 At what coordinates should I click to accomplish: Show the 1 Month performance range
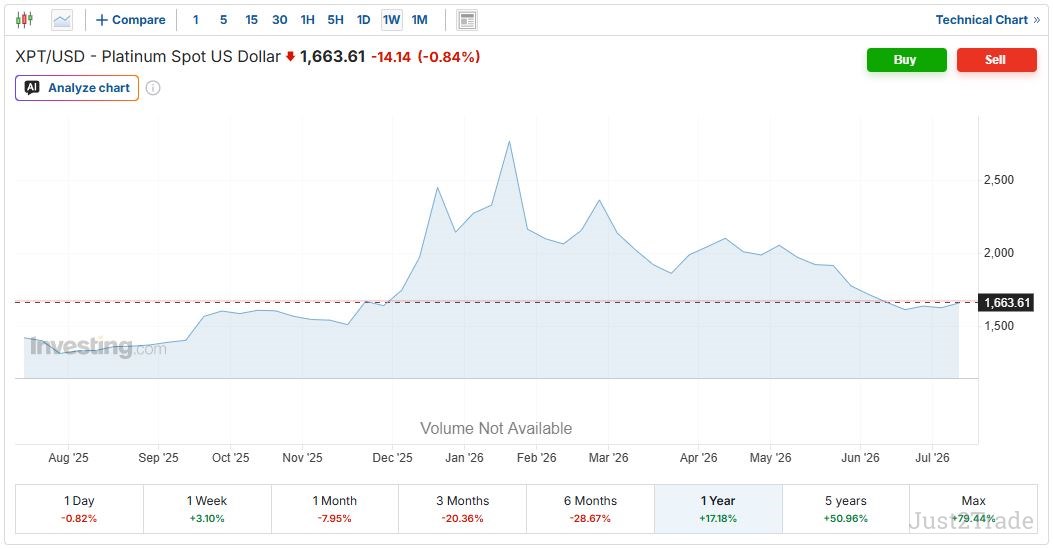pos(334,509)
